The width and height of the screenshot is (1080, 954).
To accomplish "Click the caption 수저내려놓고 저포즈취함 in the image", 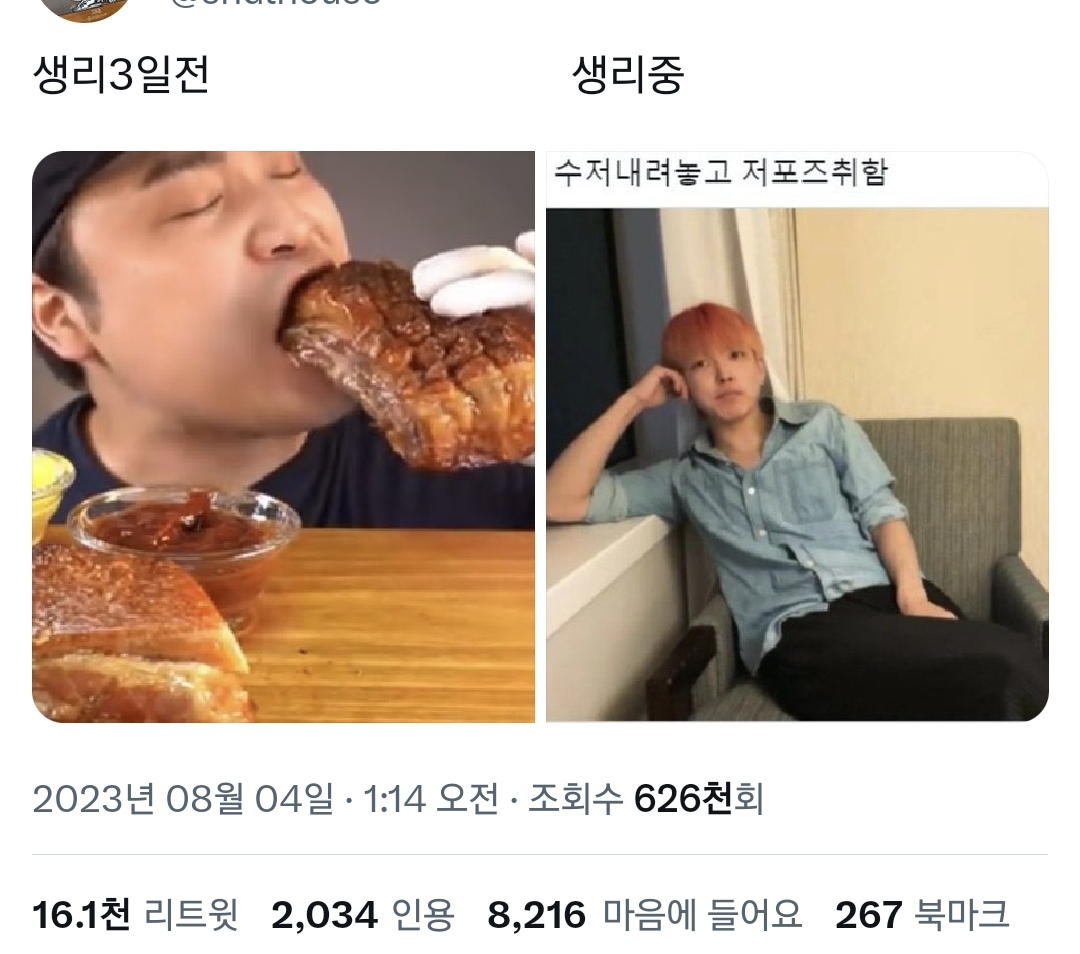I will tap(720, 172).
